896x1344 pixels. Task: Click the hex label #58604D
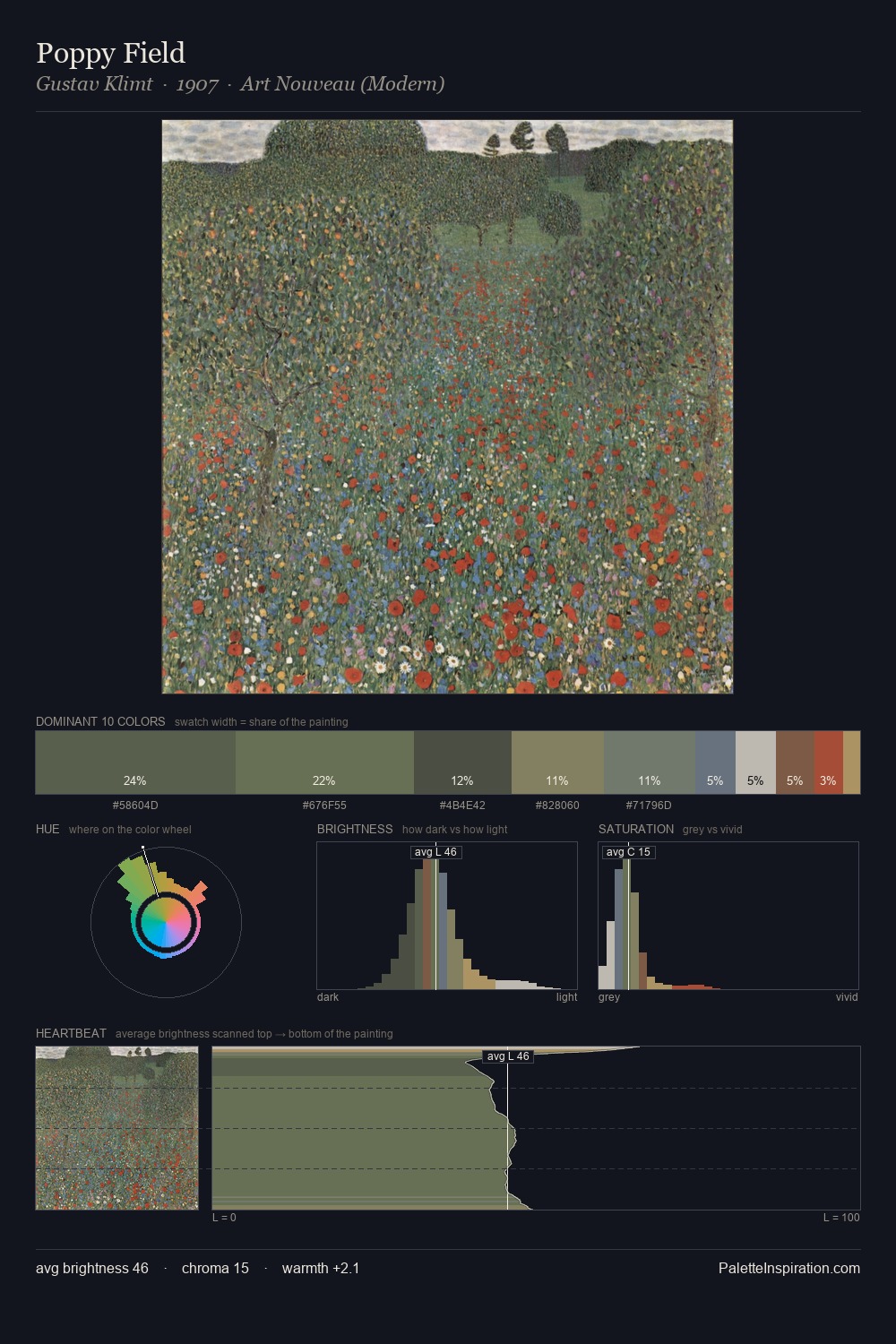[135, 806]
